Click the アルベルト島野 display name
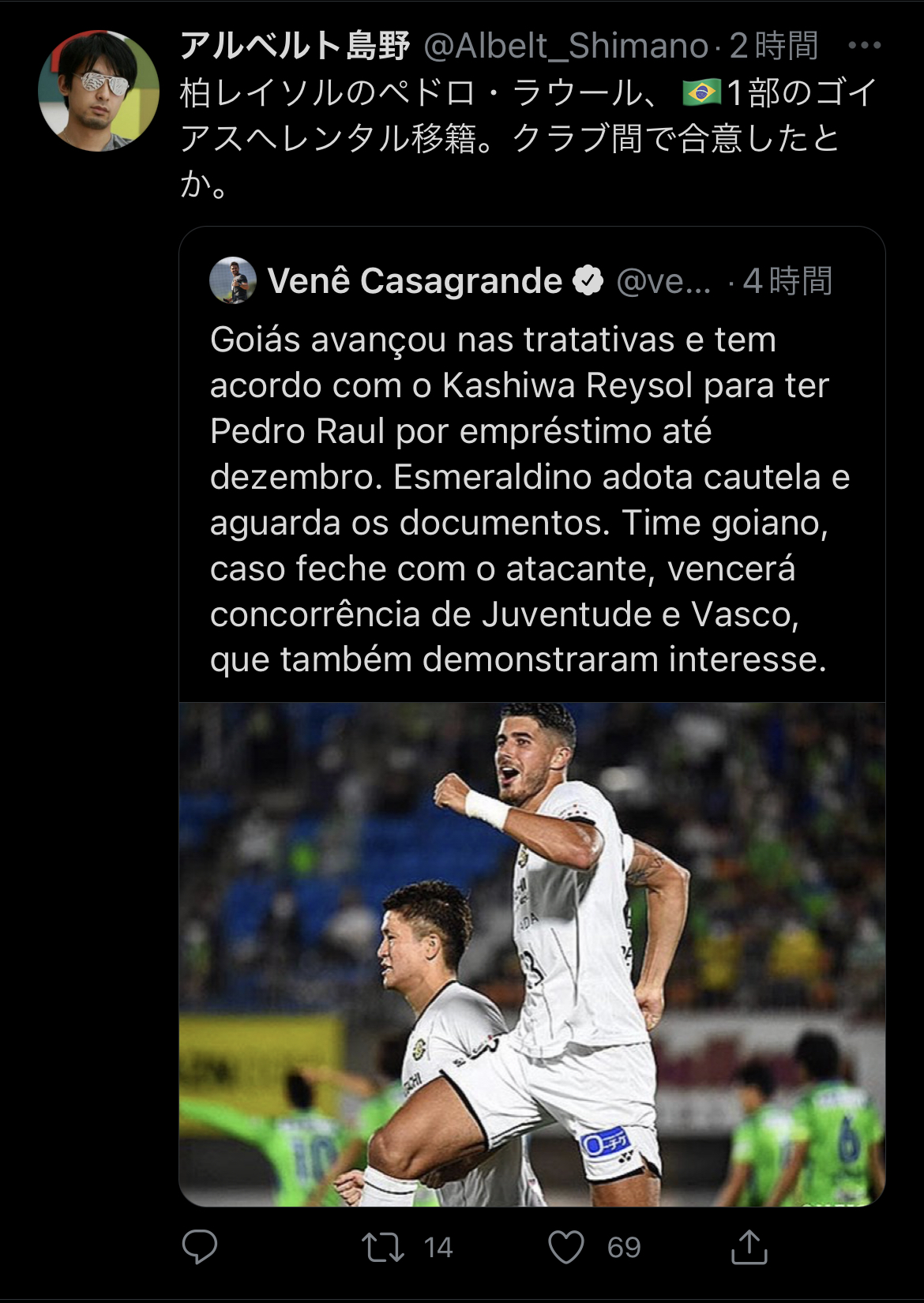The width and height of the screenshot is (924, 1303). click(295, 46)
